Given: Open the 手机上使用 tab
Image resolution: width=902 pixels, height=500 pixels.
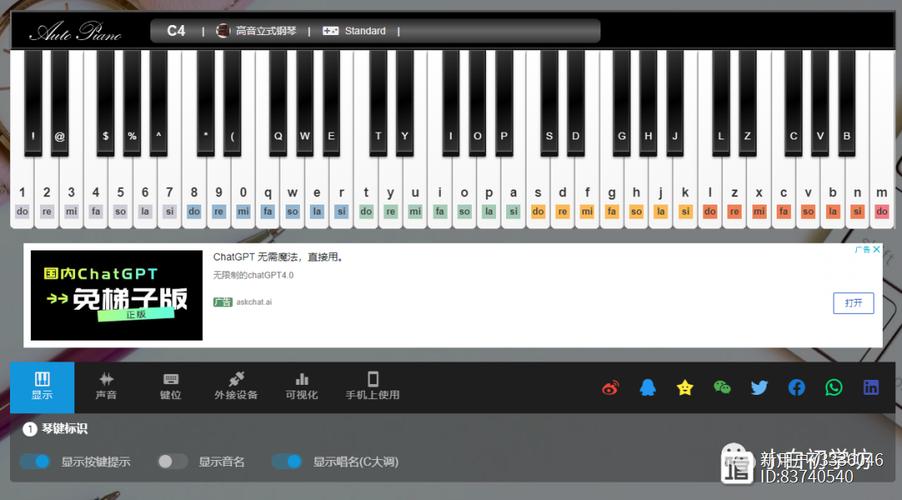Looking at the screenshot, I should 372,387.
